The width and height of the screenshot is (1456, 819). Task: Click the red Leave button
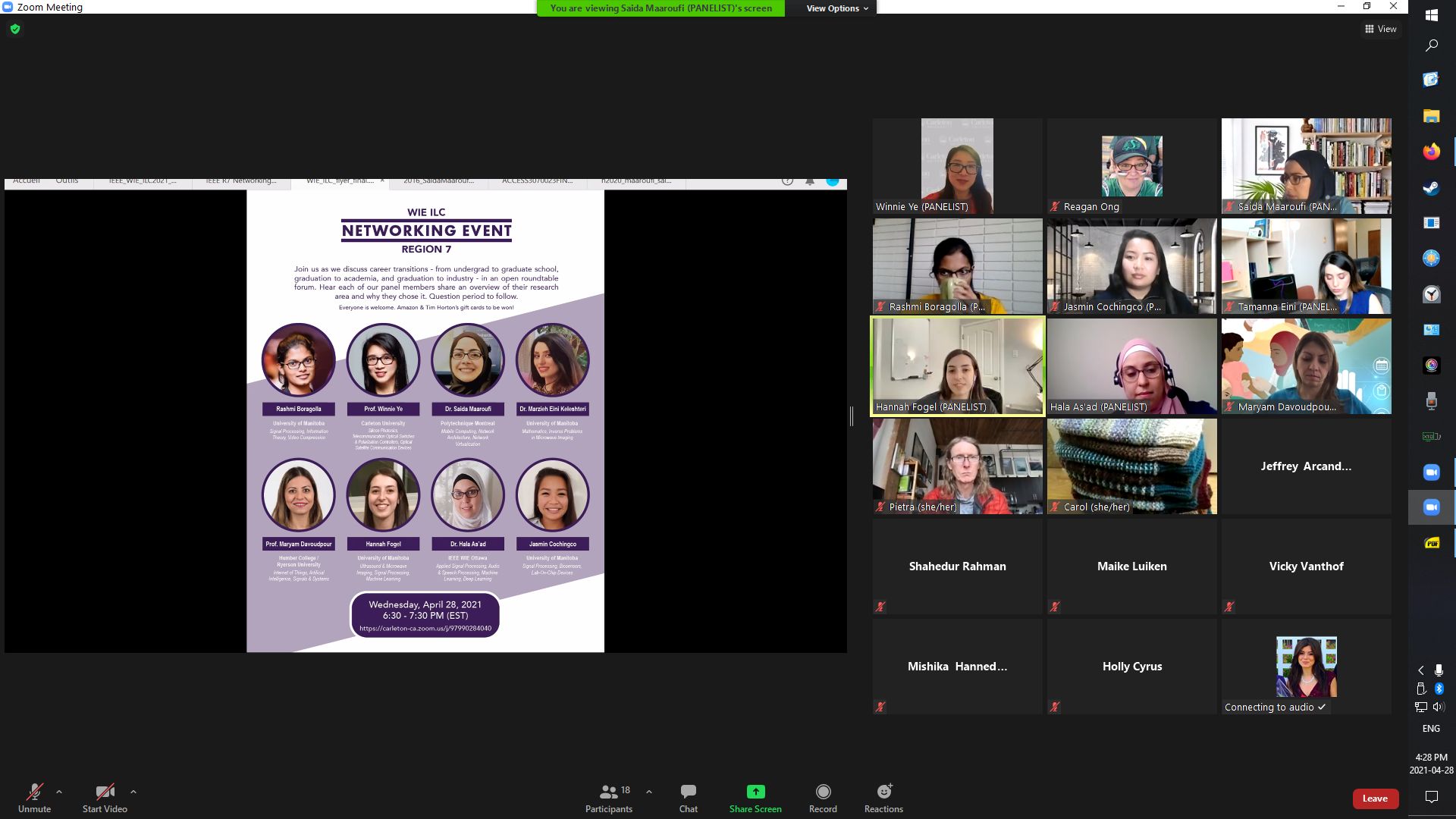tap(1374, 799)
